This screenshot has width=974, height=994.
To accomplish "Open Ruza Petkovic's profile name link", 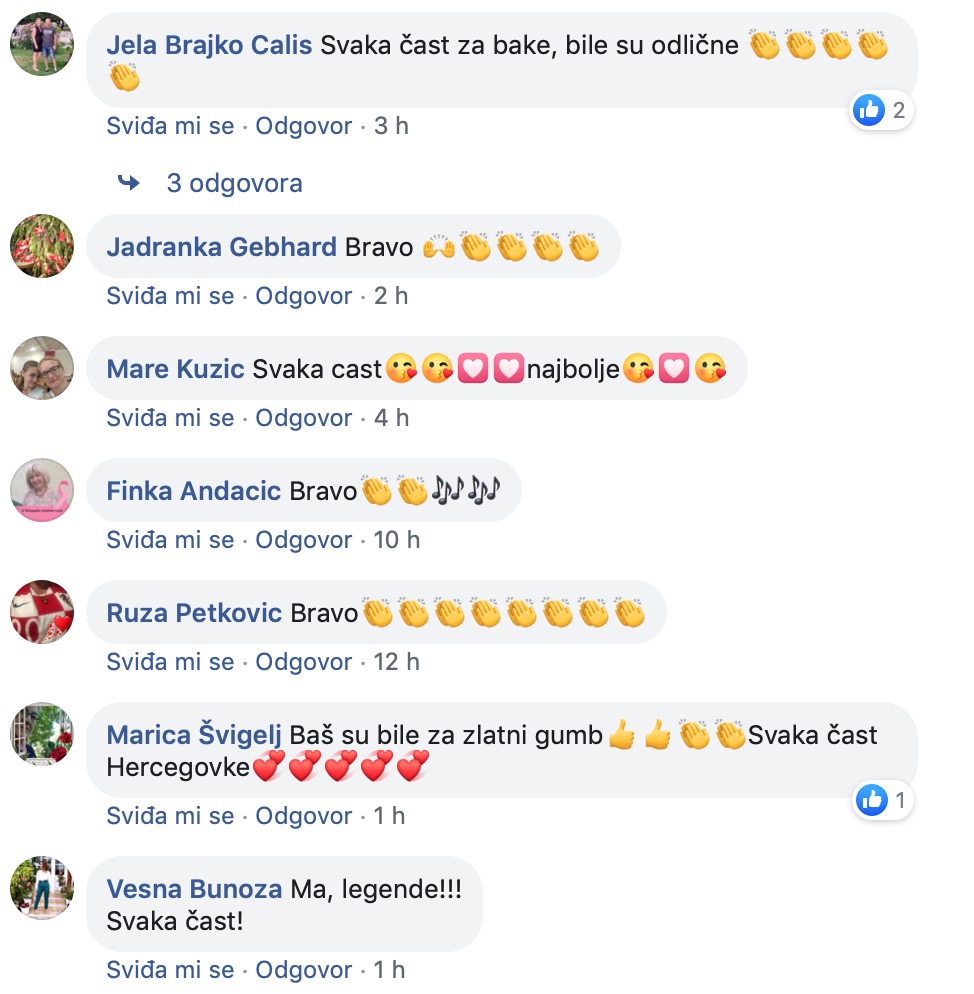I will click(194, 613).
